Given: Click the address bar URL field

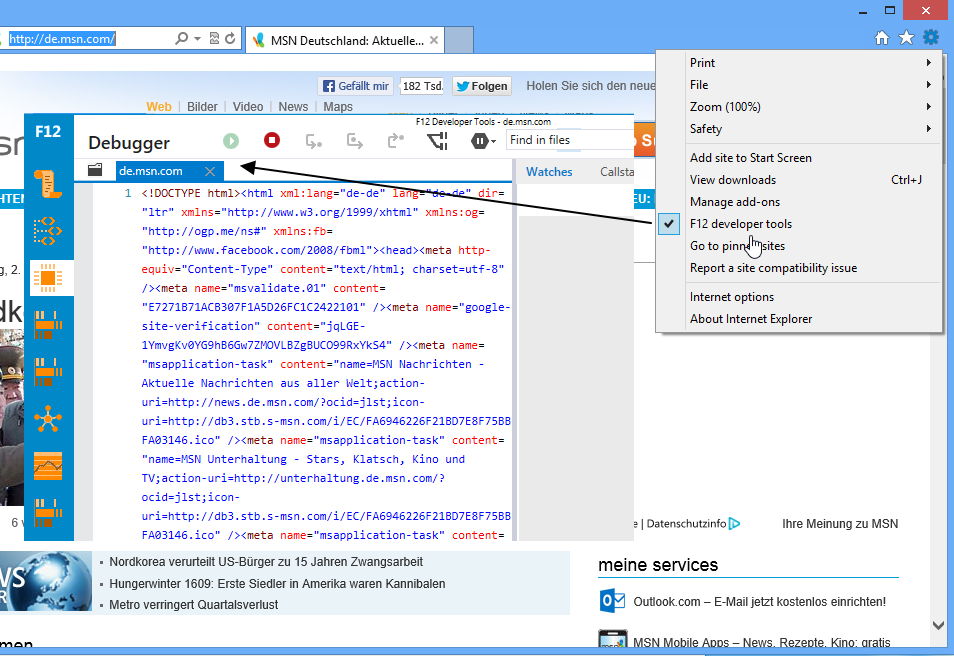Looking at the screenshot, I should [x=85, y=39].
